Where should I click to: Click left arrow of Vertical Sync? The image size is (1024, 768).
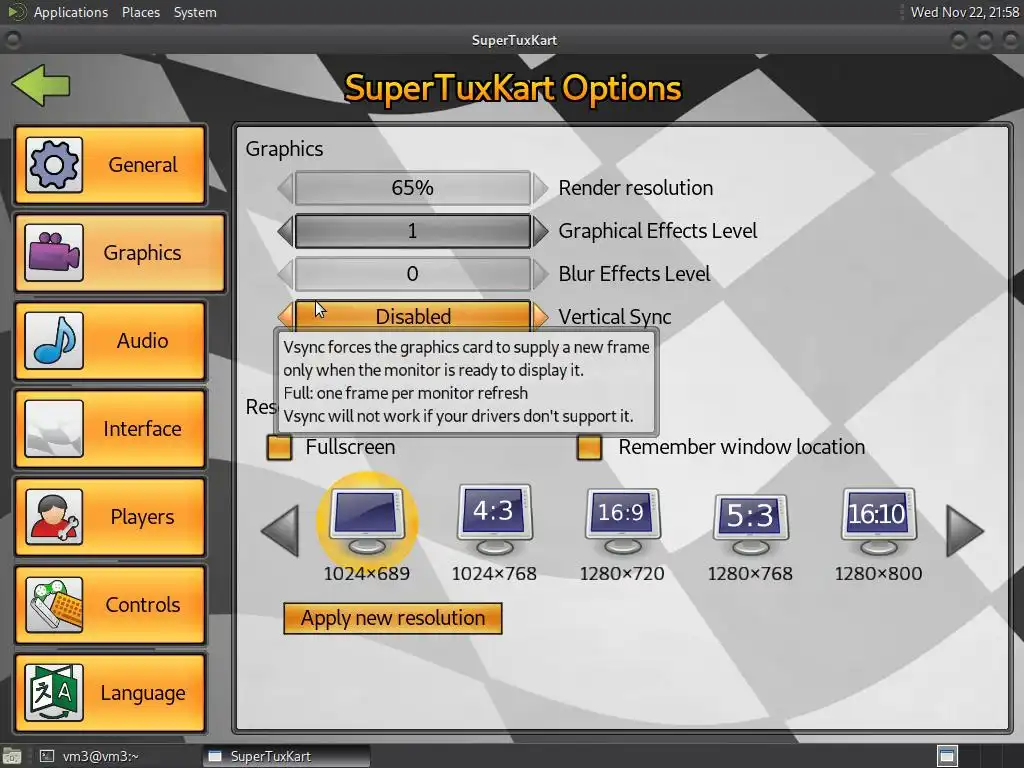285,316
